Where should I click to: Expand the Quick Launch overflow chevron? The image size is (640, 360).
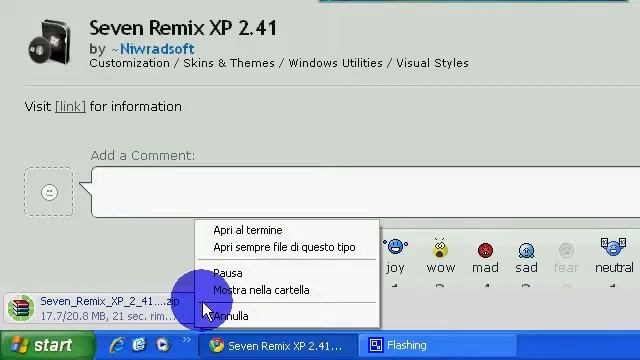point(187,340)
